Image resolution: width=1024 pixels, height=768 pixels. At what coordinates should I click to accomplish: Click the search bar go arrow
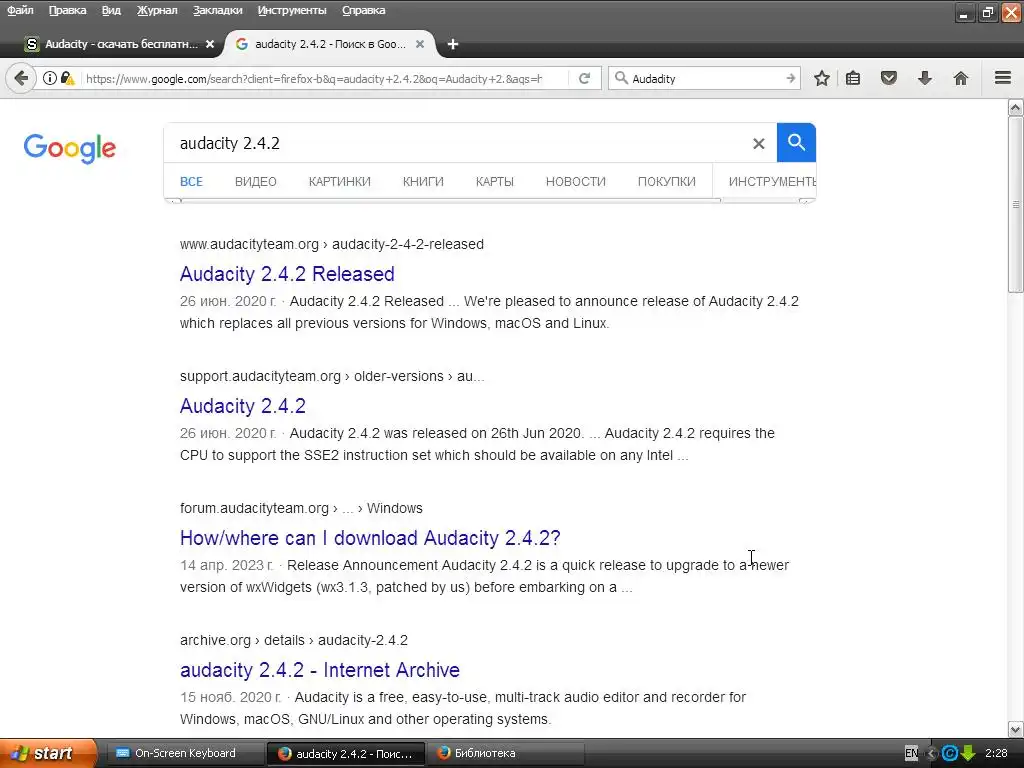click(x=791, y=78)
